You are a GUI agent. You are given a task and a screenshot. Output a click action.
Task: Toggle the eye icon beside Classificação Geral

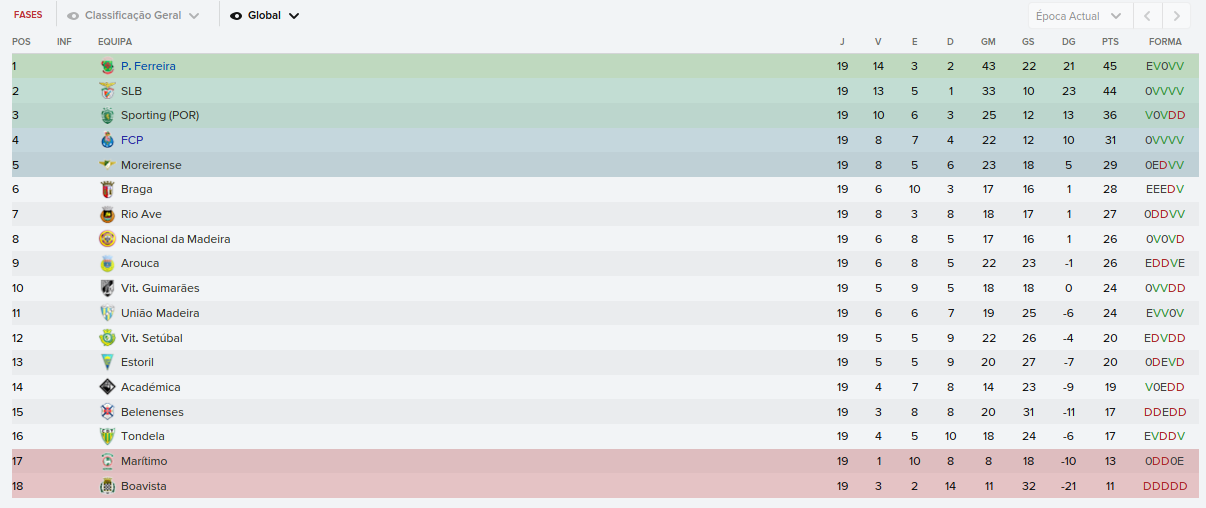point(73,16)
